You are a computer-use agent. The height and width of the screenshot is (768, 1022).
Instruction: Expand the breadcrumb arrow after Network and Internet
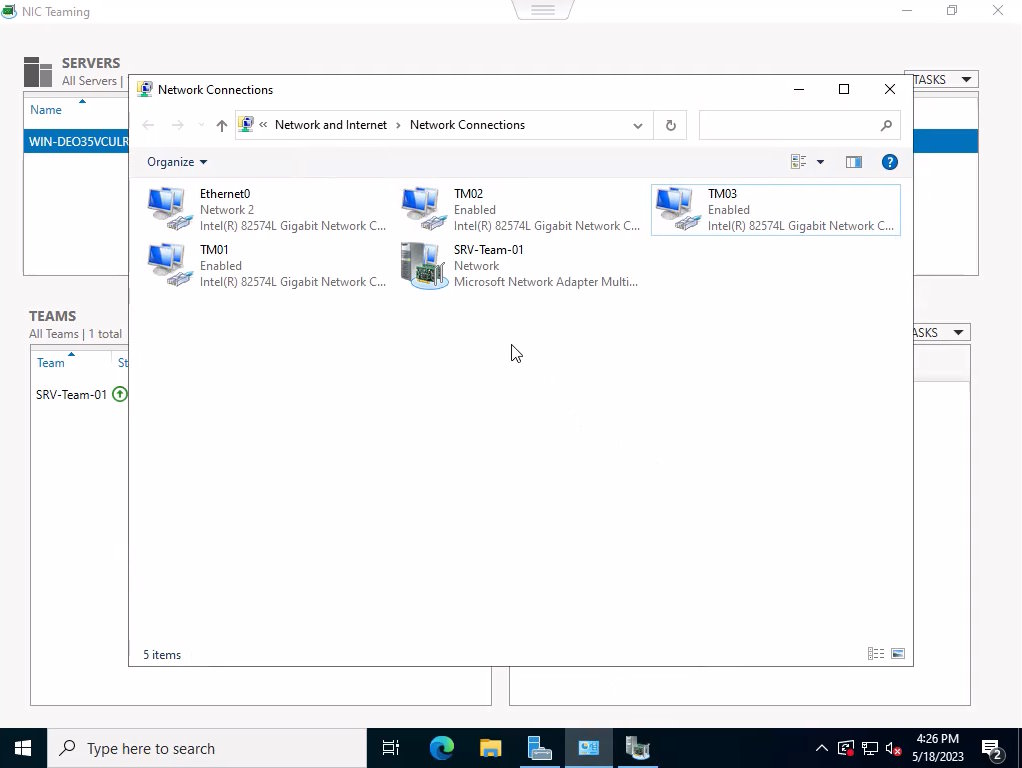tap(398, 125)
